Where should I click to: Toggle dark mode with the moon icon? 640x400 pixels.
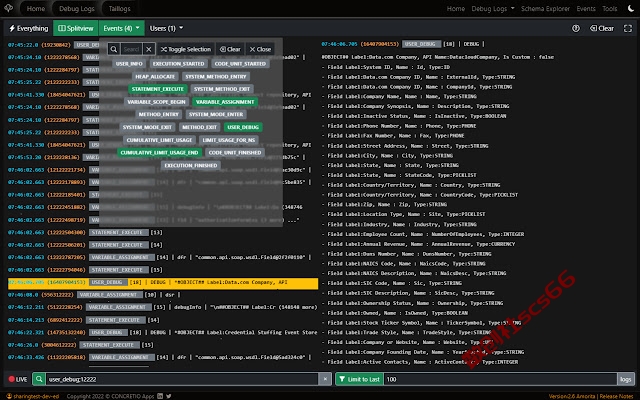(x=631, y=8)
